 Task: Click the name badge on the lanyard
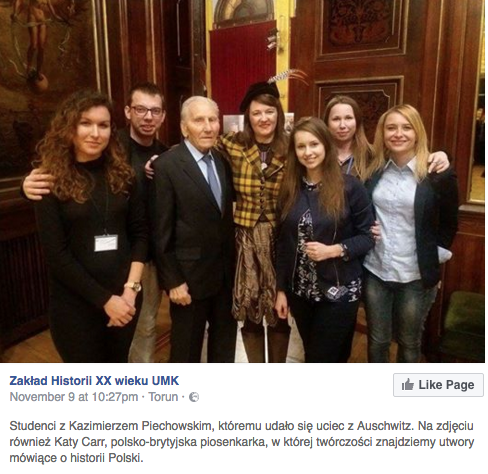click(x=106, y=243)
